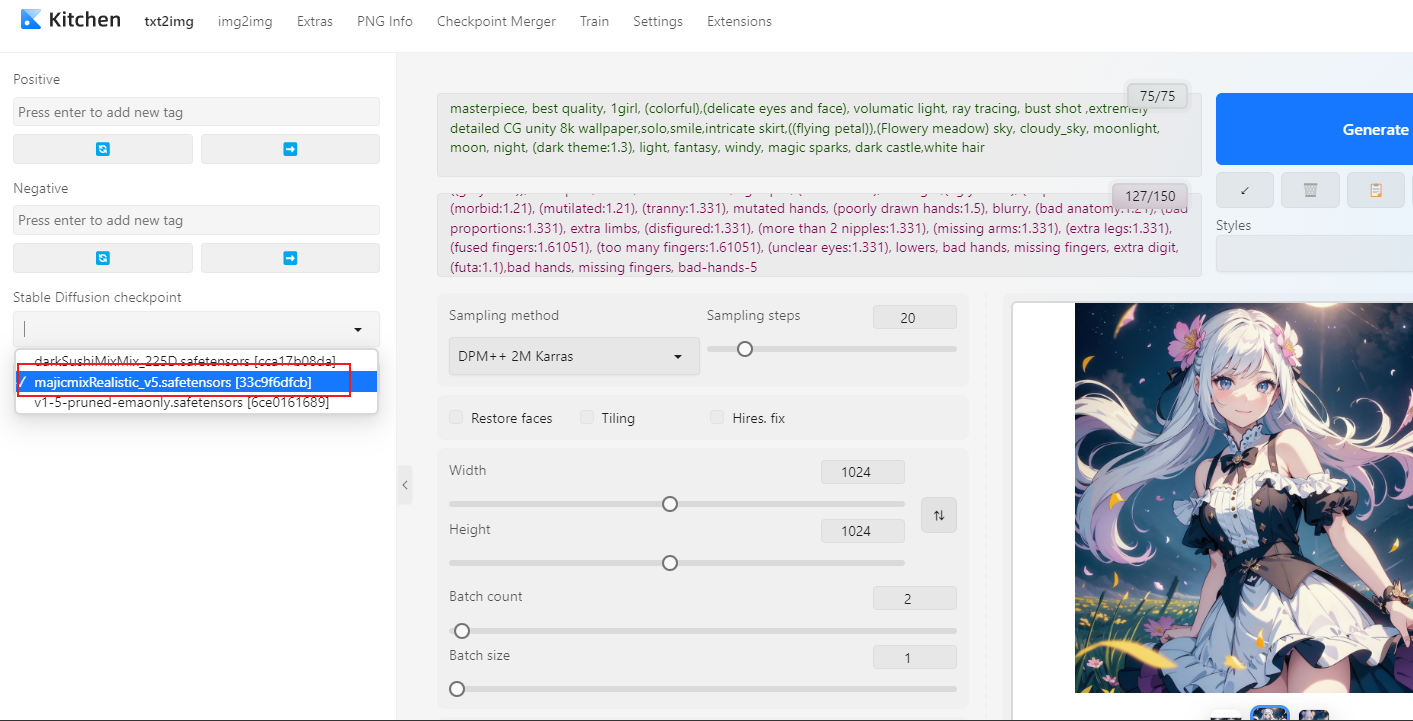Click into the negative prompt text area
This screenshot has width=1413, height=721.
819,235
